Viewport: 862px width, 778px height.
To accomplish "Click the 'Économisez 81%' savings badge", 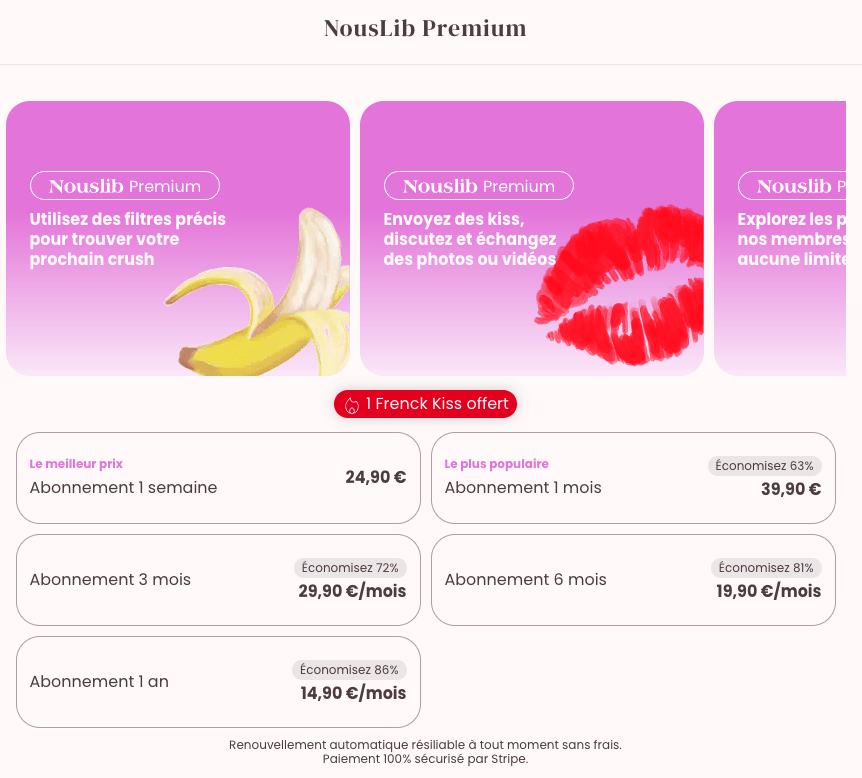I will [766, 568].
